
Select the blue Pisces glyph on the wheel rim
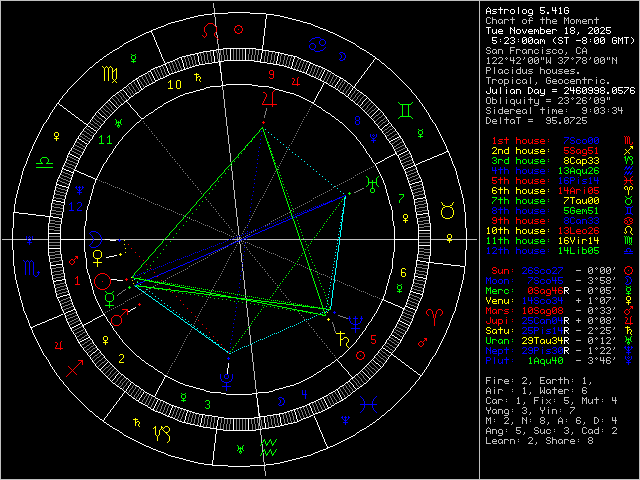(369, 404)
